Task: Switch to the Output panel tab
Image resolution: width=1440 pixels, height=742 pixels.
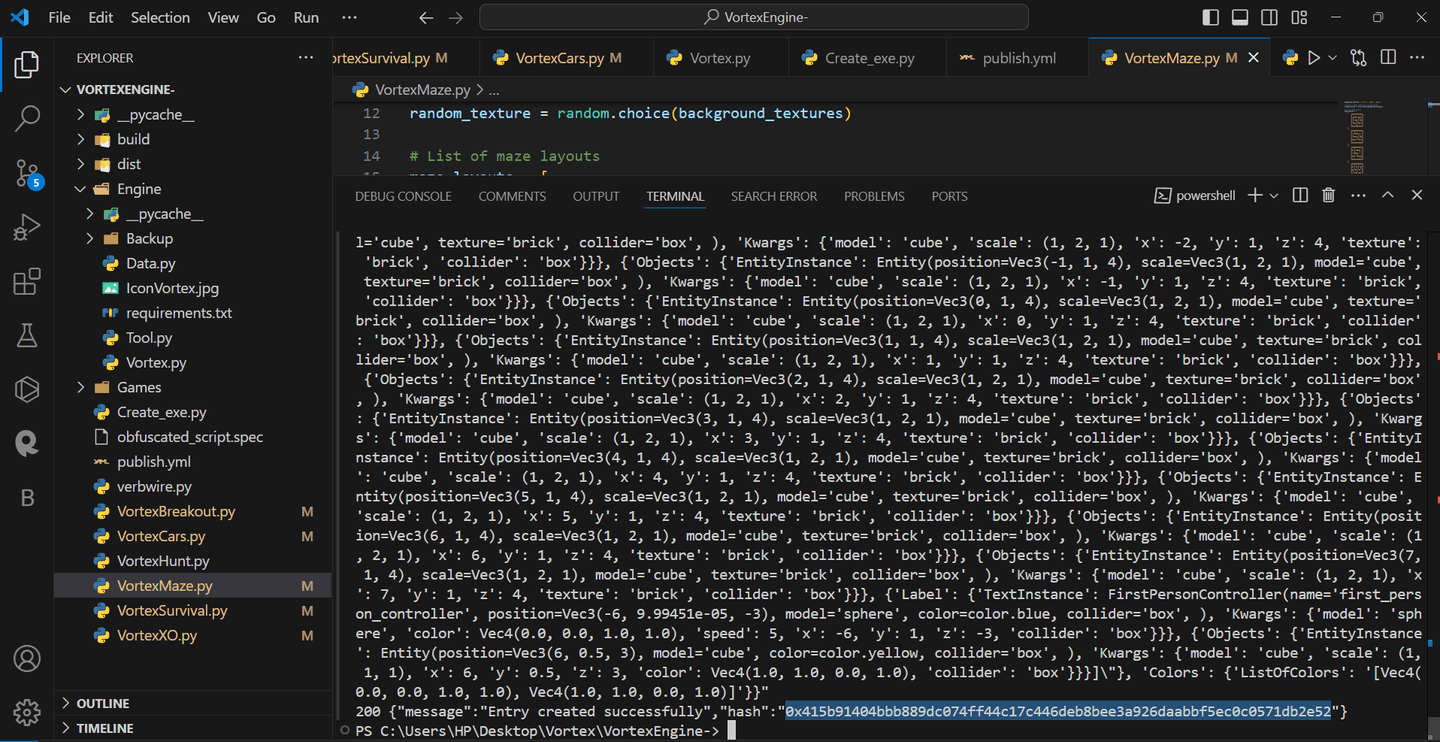Action: (596, 196)
